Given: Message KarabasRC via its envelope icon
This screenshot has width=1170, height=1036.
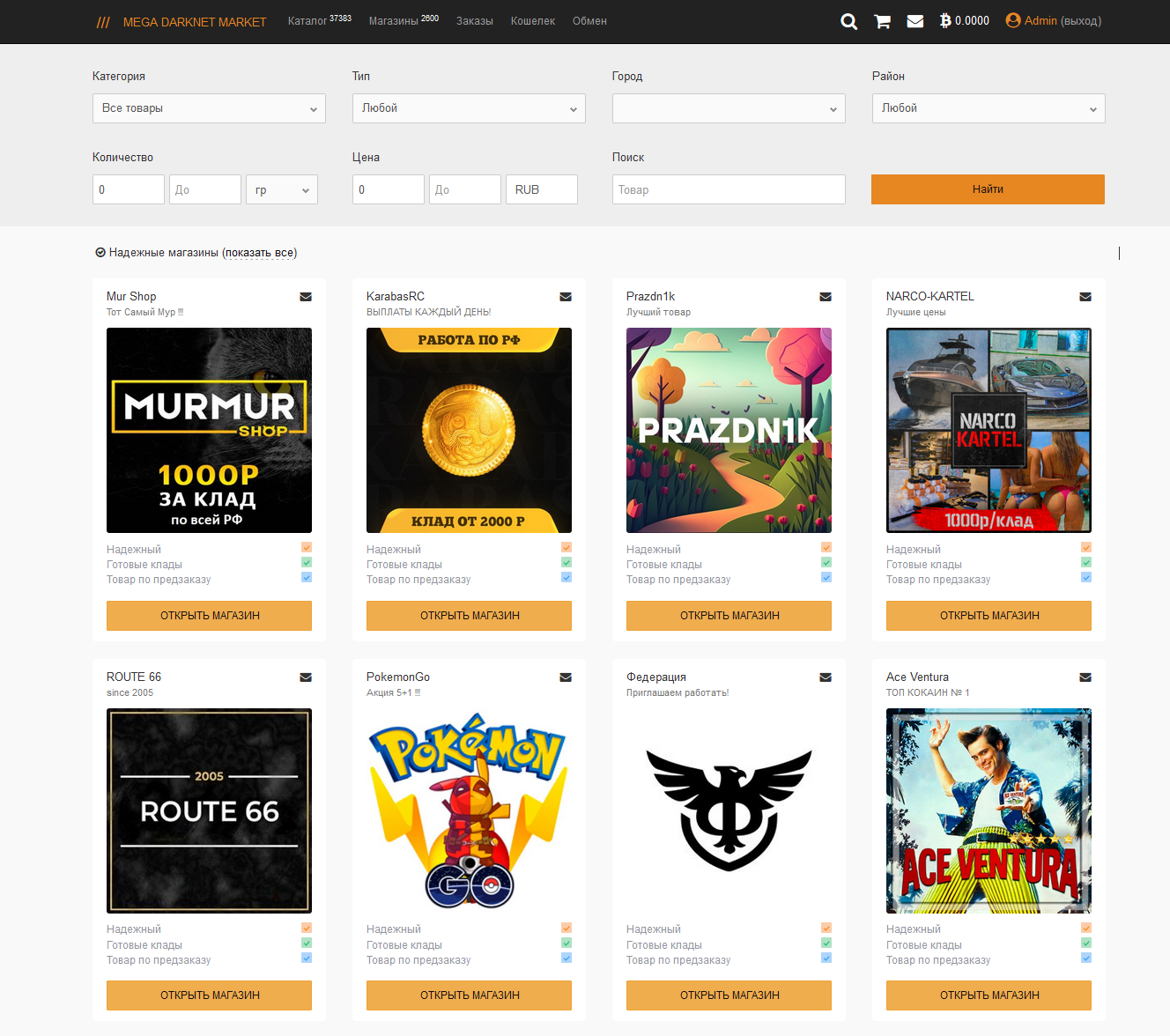Looking at the screenshot, I should pyautogui.click(x=566, y=297).
